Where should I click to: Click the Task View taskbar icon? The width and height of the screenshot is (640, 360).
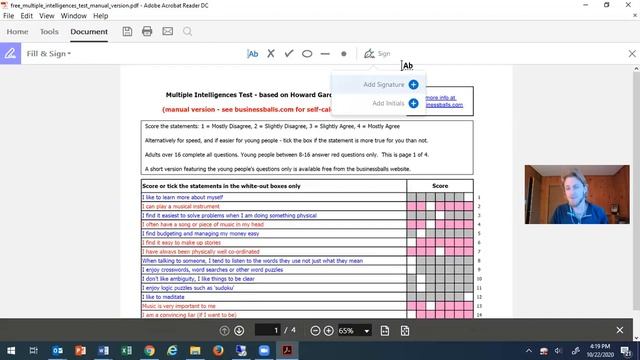pos(34,351)
